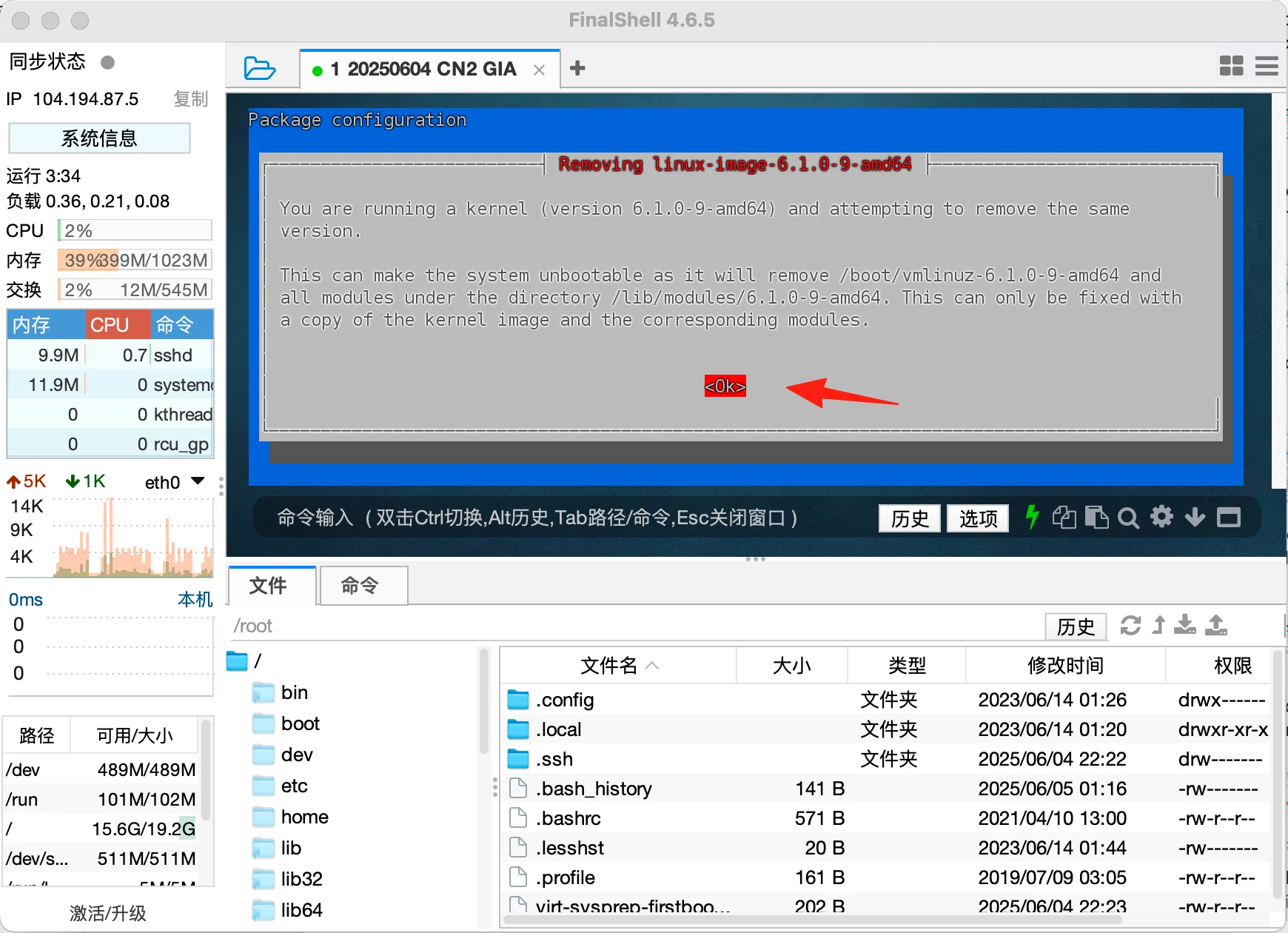The width and height of the screenshot is (1288, 933).
Task: Select the .ssh folder row
Action: click(887, 759)
